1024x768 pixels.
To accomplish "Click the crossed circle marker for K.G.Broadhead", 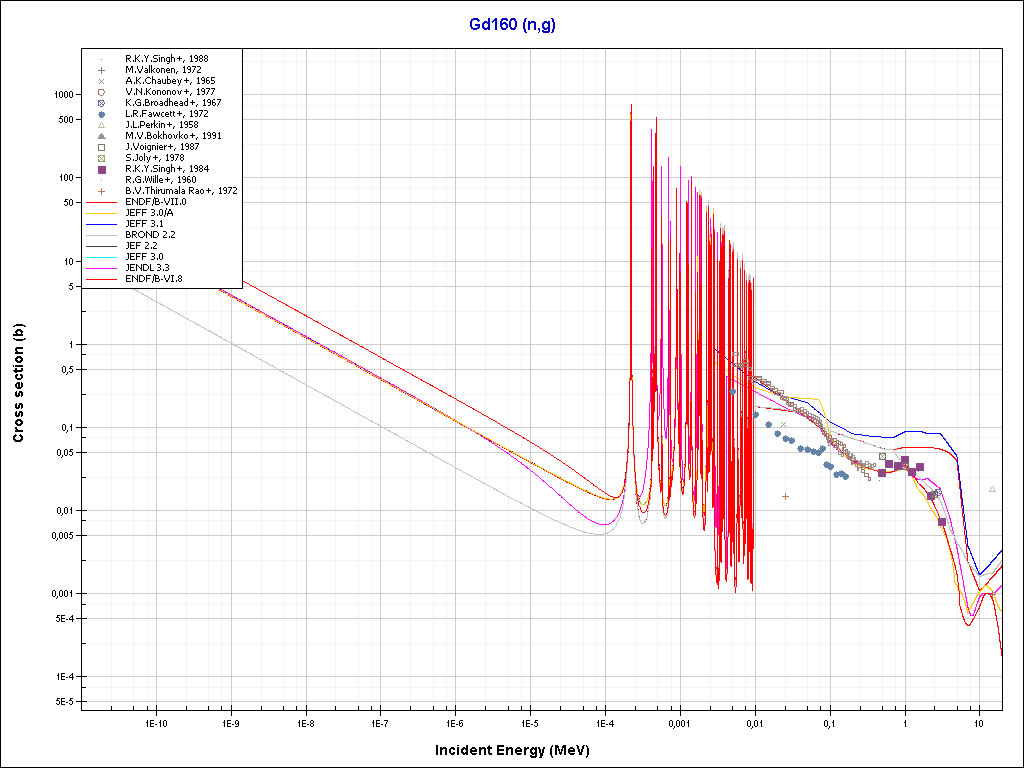I will (102, 103).
